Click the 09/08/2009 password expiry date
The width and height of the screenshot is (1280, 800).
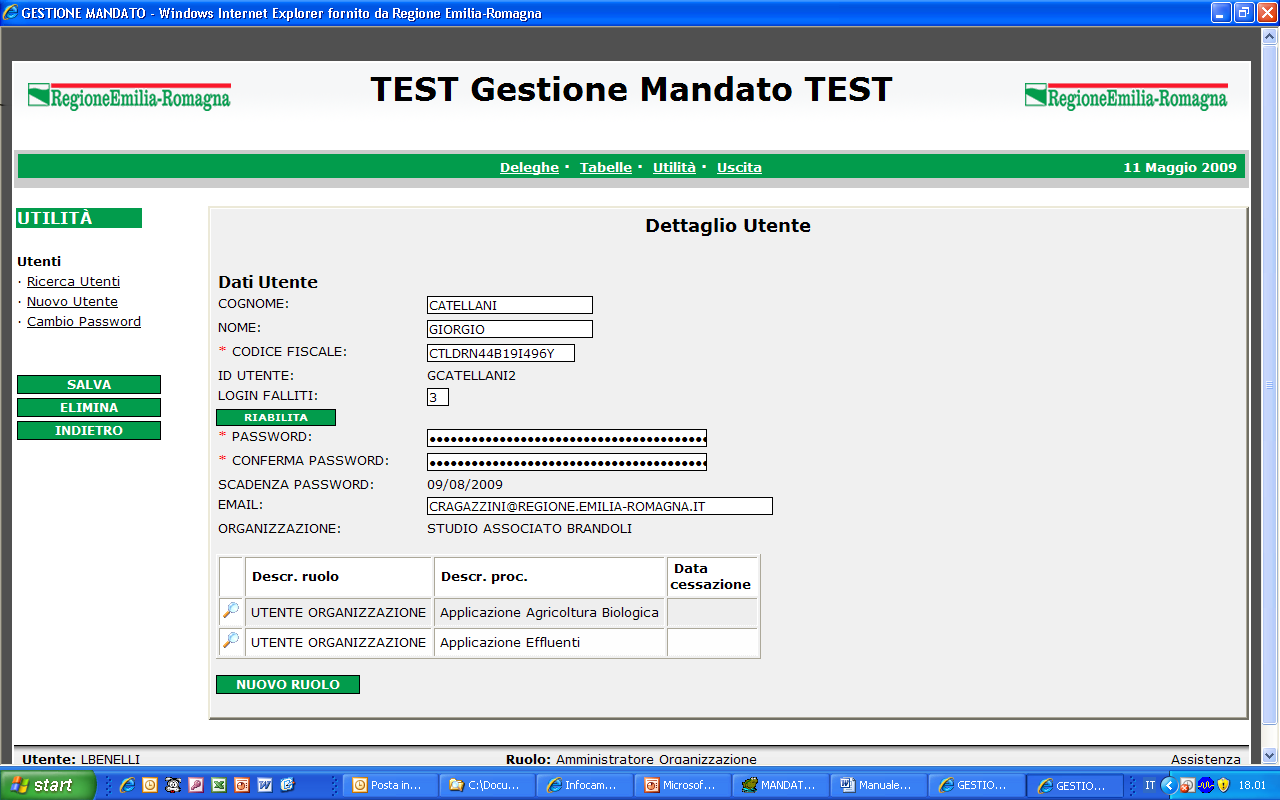(x=465, y=485)
